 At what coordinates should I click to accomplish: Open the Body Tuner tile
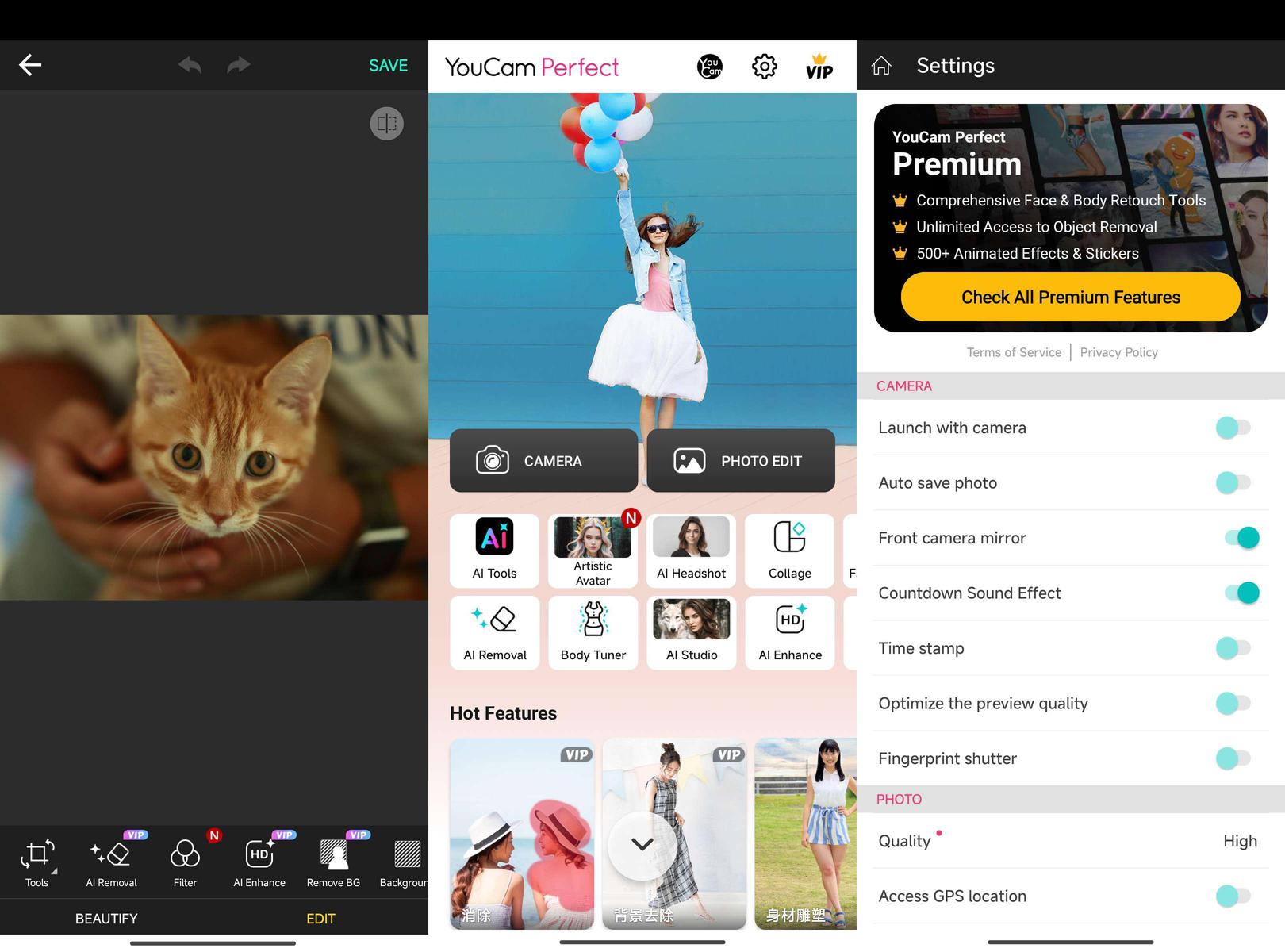click(x=593, y=633)
